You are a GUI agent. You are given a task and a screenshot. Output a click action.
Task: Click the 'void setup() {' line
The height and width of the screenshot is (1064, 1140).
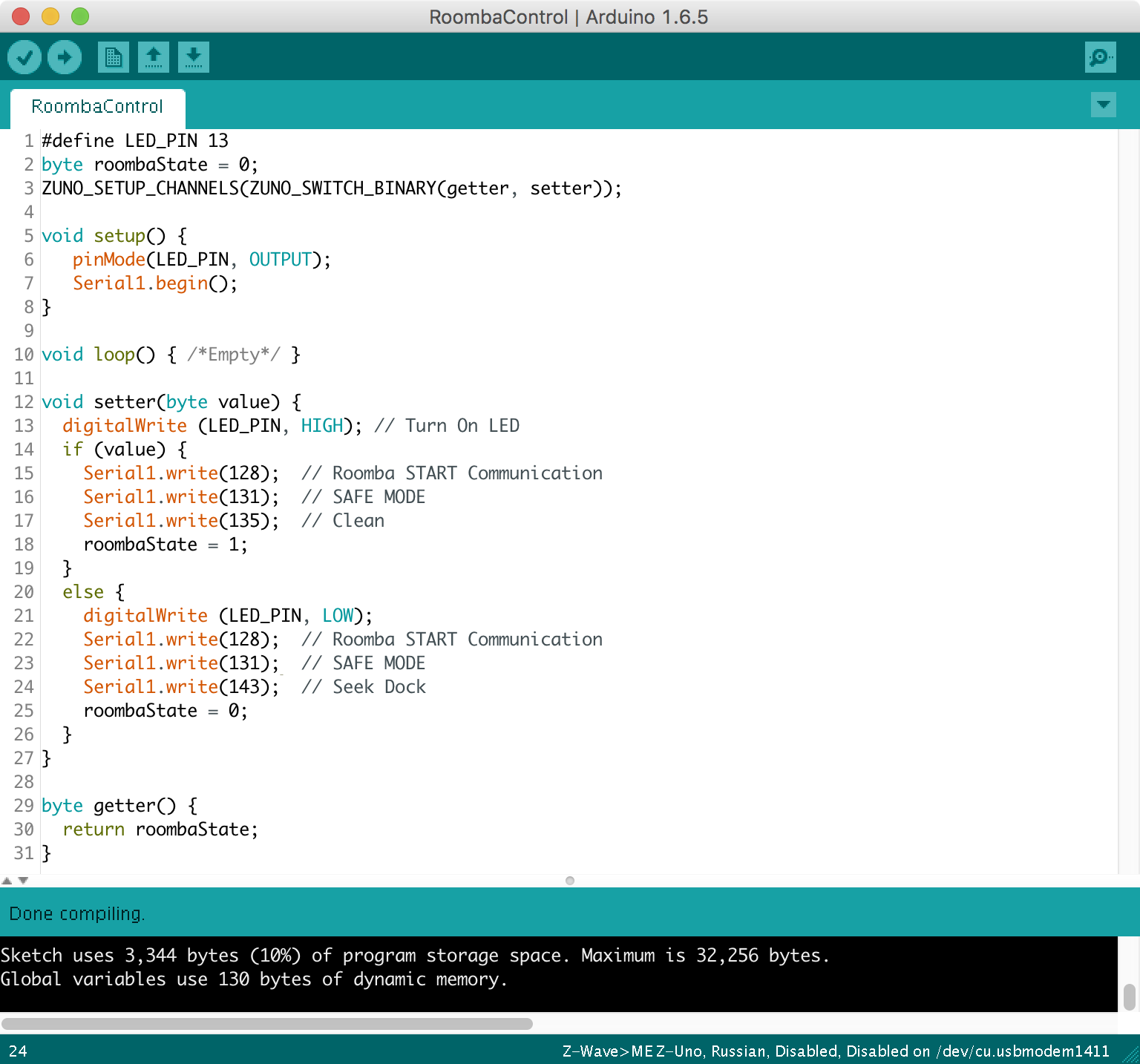pyautogui.click(x=114, y=236)
